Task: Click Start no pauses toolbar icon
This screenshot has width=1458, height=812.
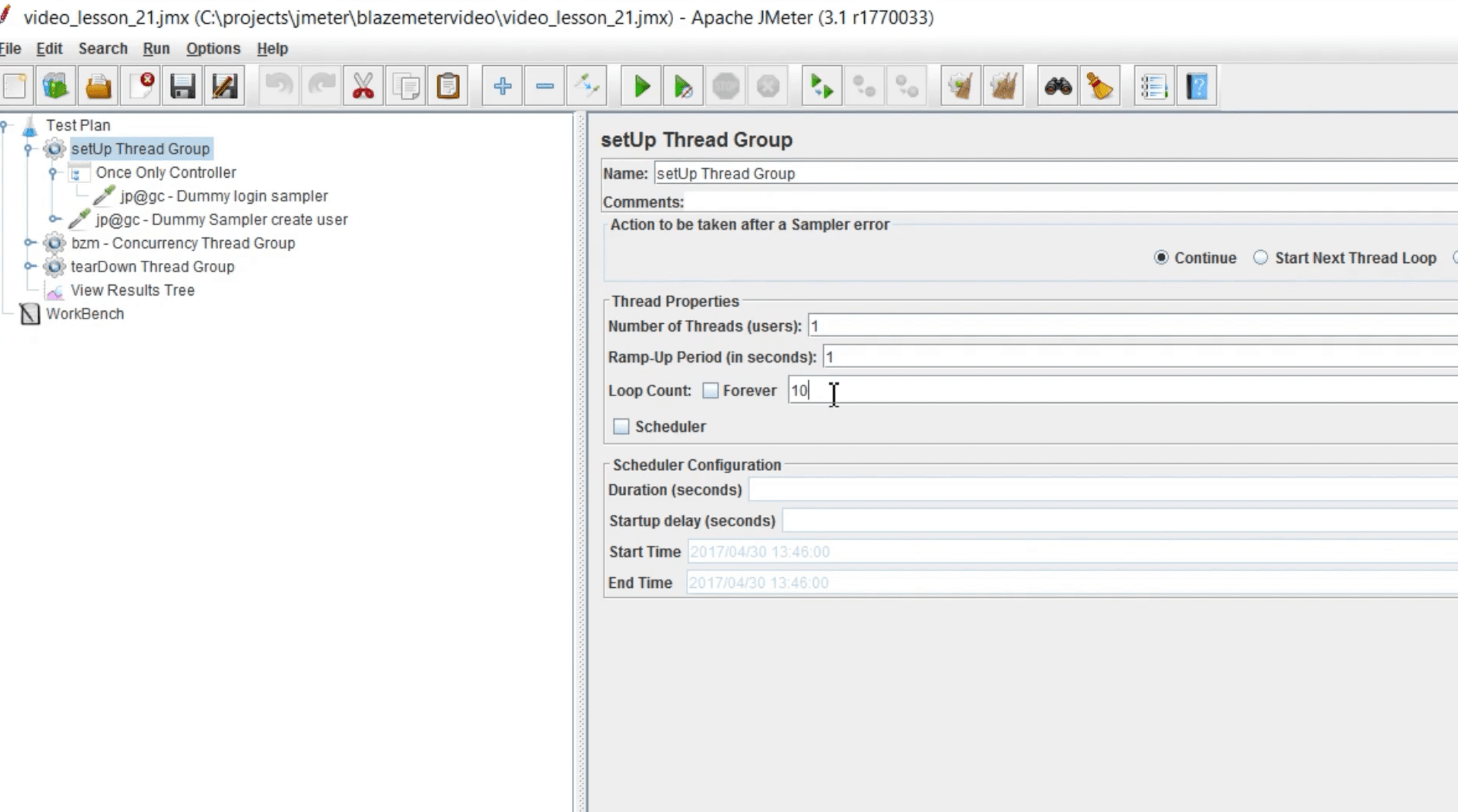Action: click(683, 87)
